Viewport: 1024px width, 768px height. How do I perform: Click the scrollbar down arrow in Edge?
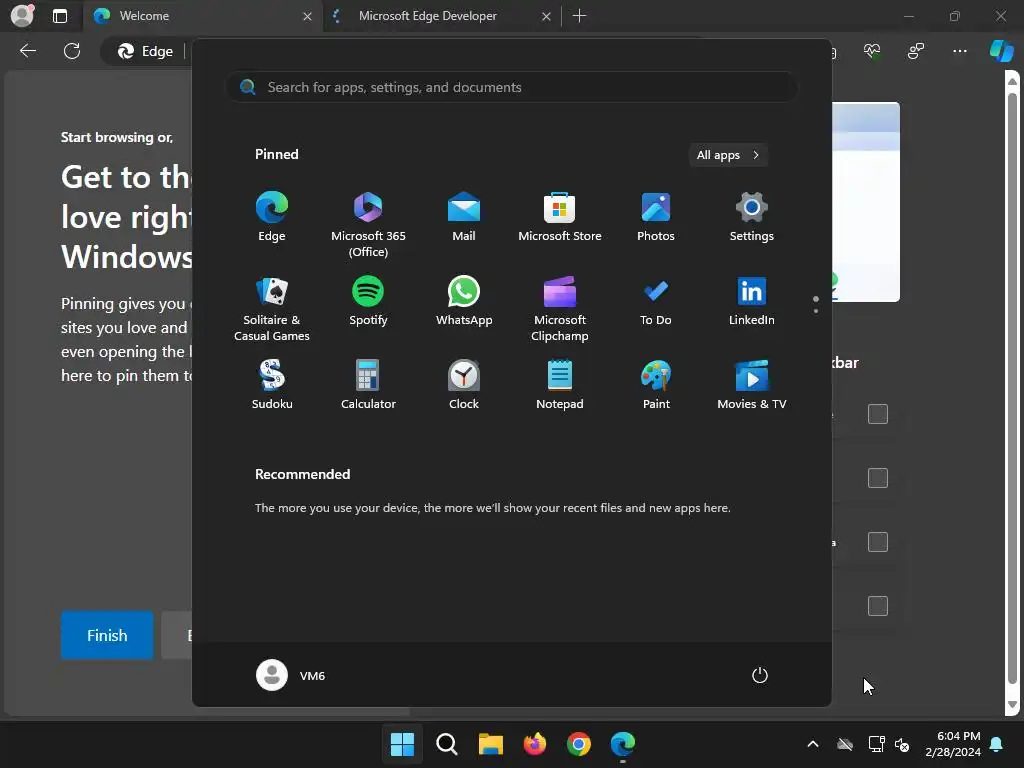(x=1012, y=705)
